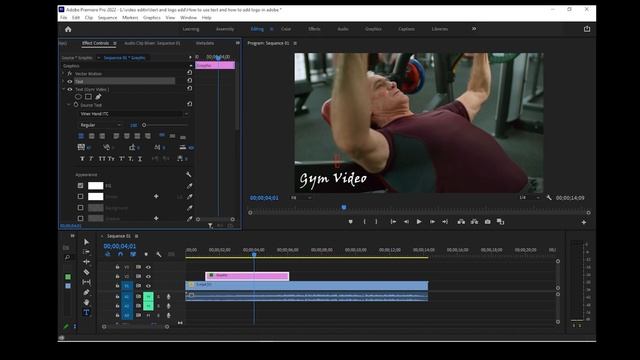
Task: Select the Selection arrow tool
Action: point(87,242)
